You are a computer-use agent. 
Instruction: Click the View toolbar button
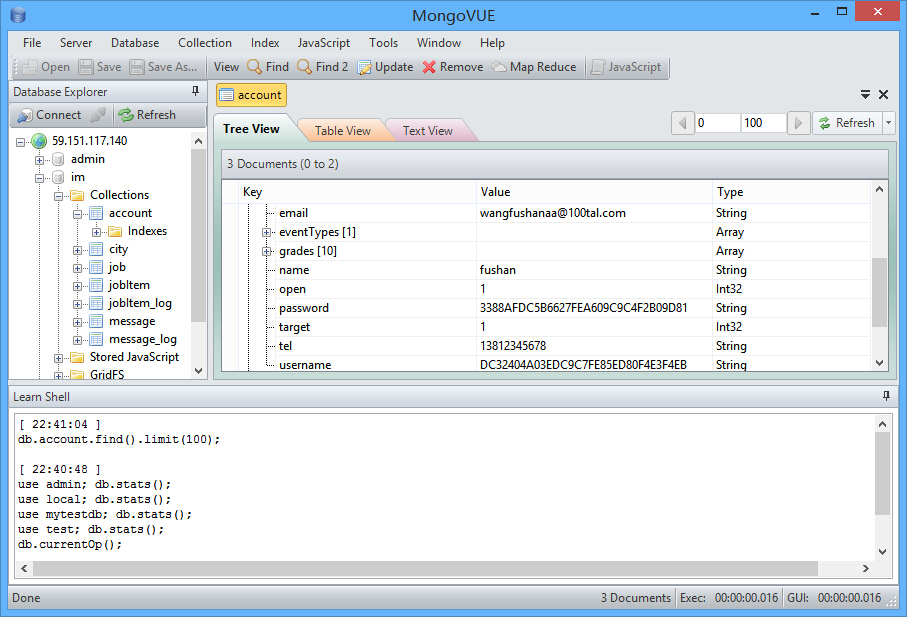(x=226, y=67)
